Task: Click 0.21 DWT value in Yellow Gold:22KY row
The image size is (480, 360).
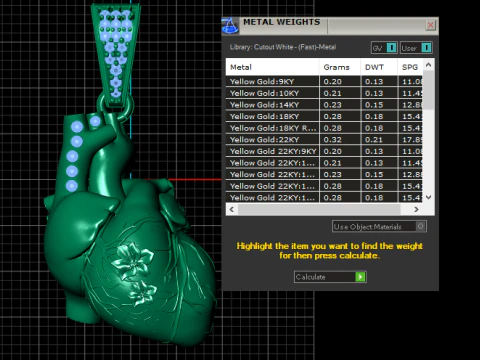Action: (379, 140)
